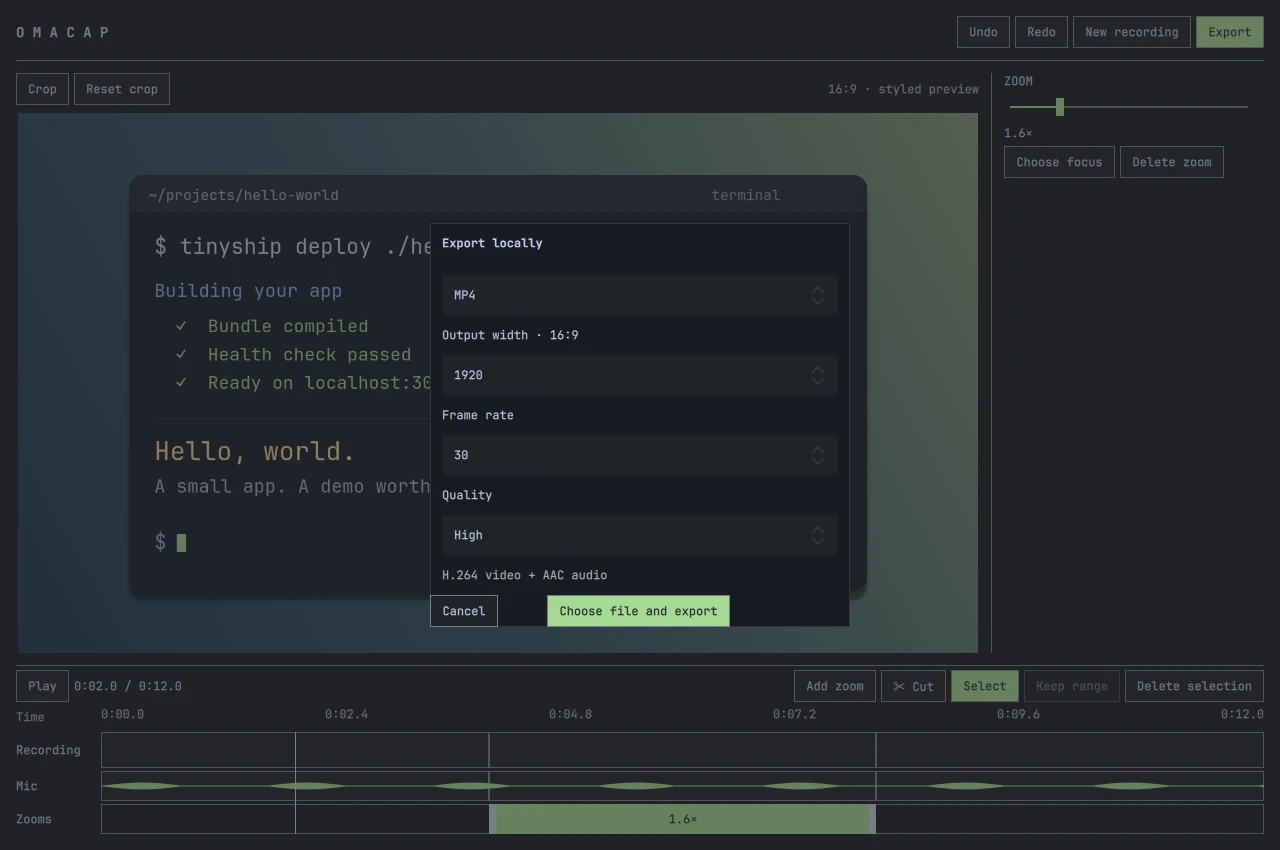Adjust the Zoom slider handle

tap(1060, 106)
